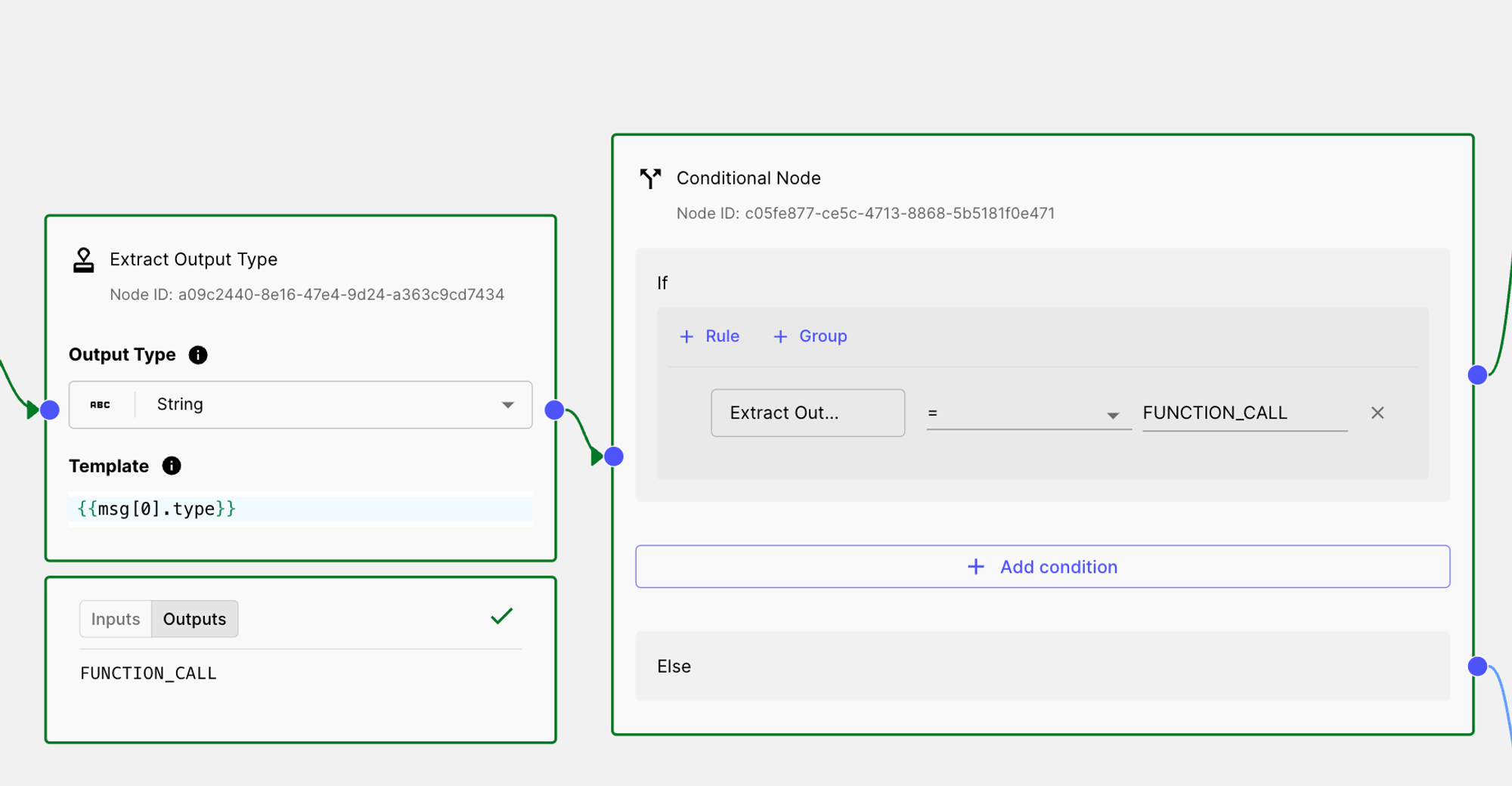Click the FUNCTION_CALL output value text
This screenshot has width=1512, height=786.
(x=148, y=673)
